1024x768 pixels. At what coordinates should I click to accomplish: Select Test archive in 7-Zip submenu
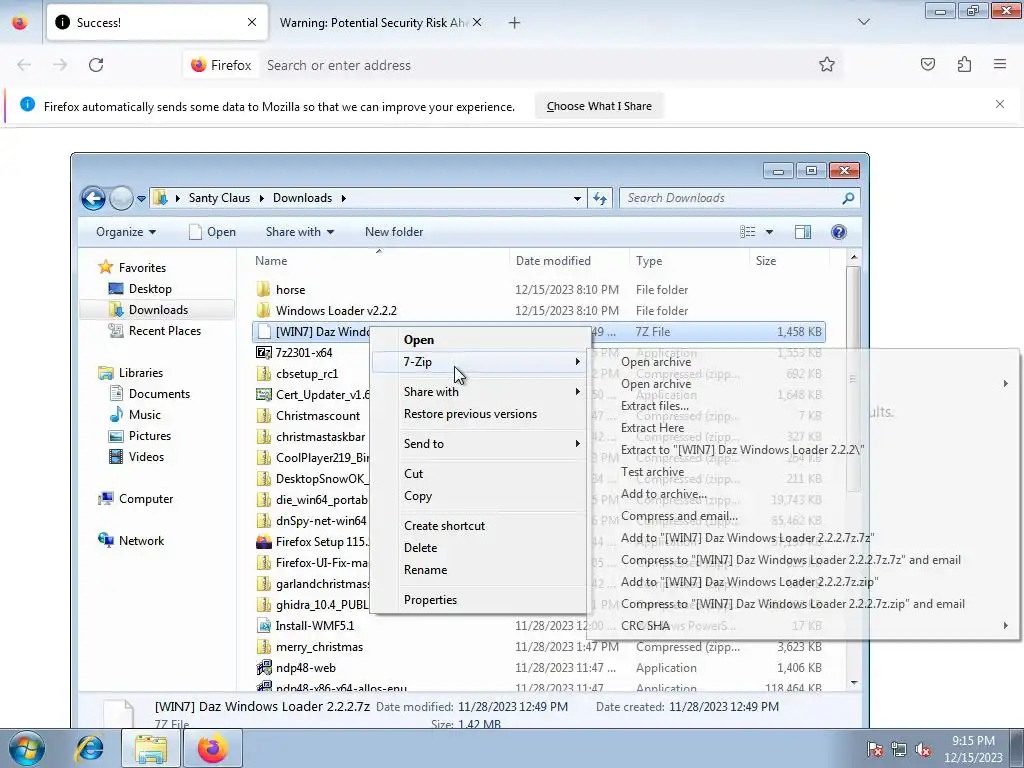(x=652, y=472)
